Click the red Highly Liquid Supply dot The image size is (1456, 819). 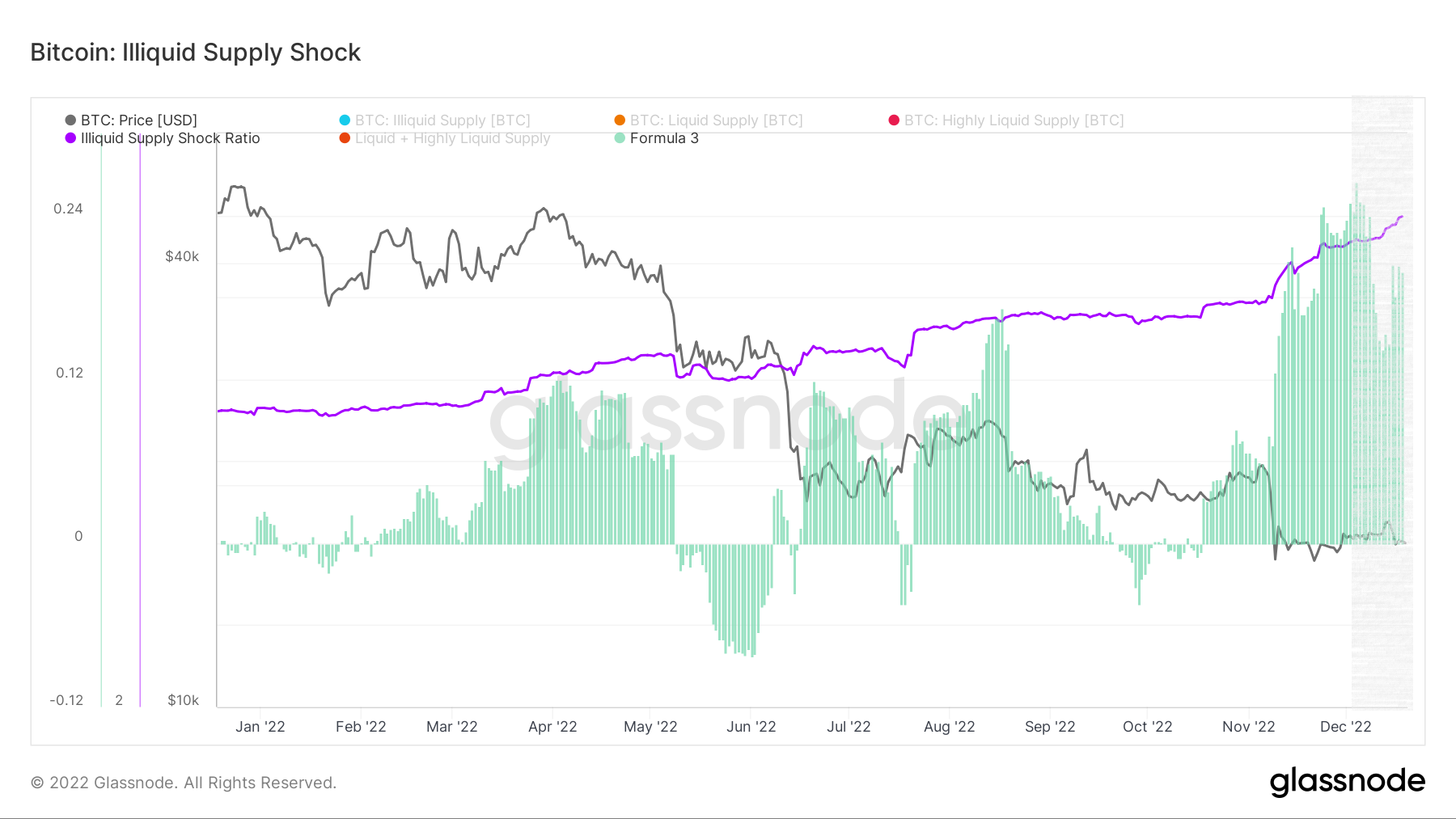click(894, 120)
